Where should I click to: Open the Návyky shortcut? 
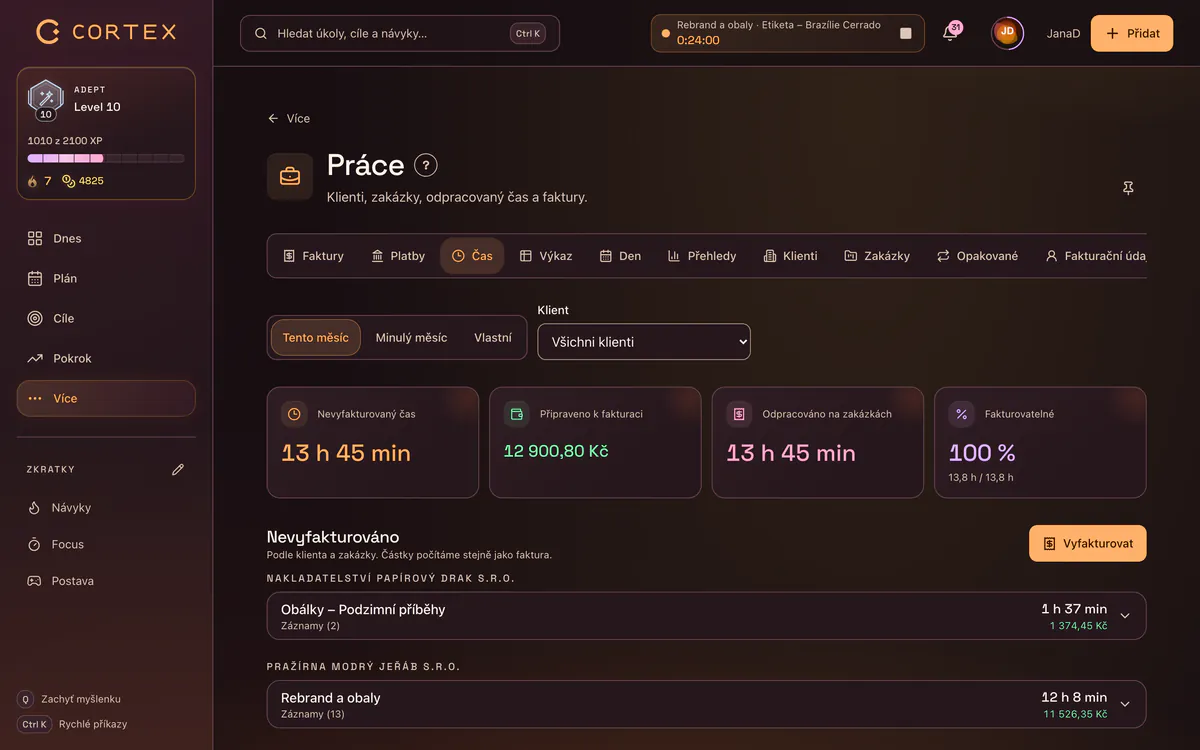pyautogui.click(x=106, y=508)
